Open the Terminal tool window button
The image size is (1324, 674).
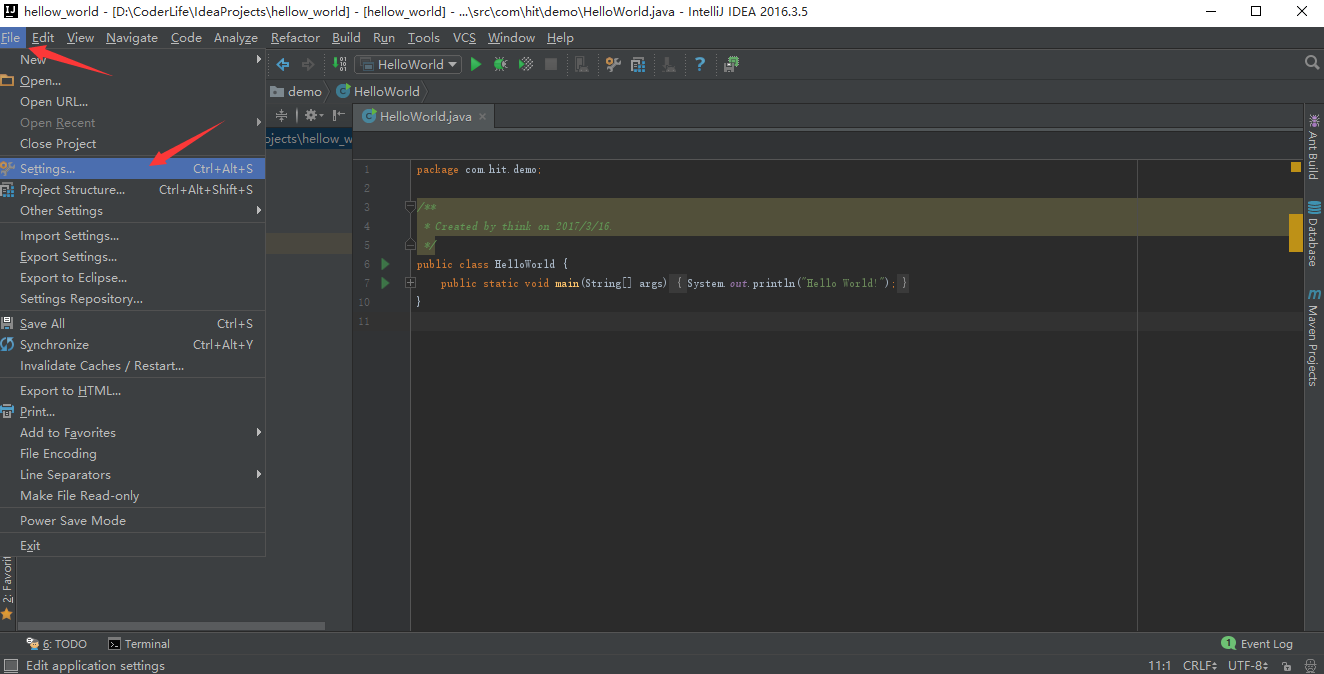[139, 644]
